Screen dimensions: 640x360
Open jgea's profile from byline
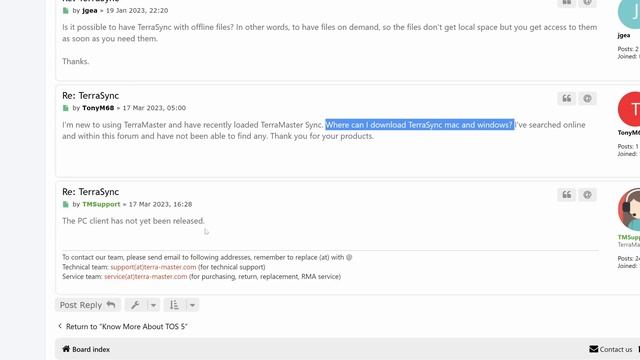pyautogui.click(x=90, y=11)
